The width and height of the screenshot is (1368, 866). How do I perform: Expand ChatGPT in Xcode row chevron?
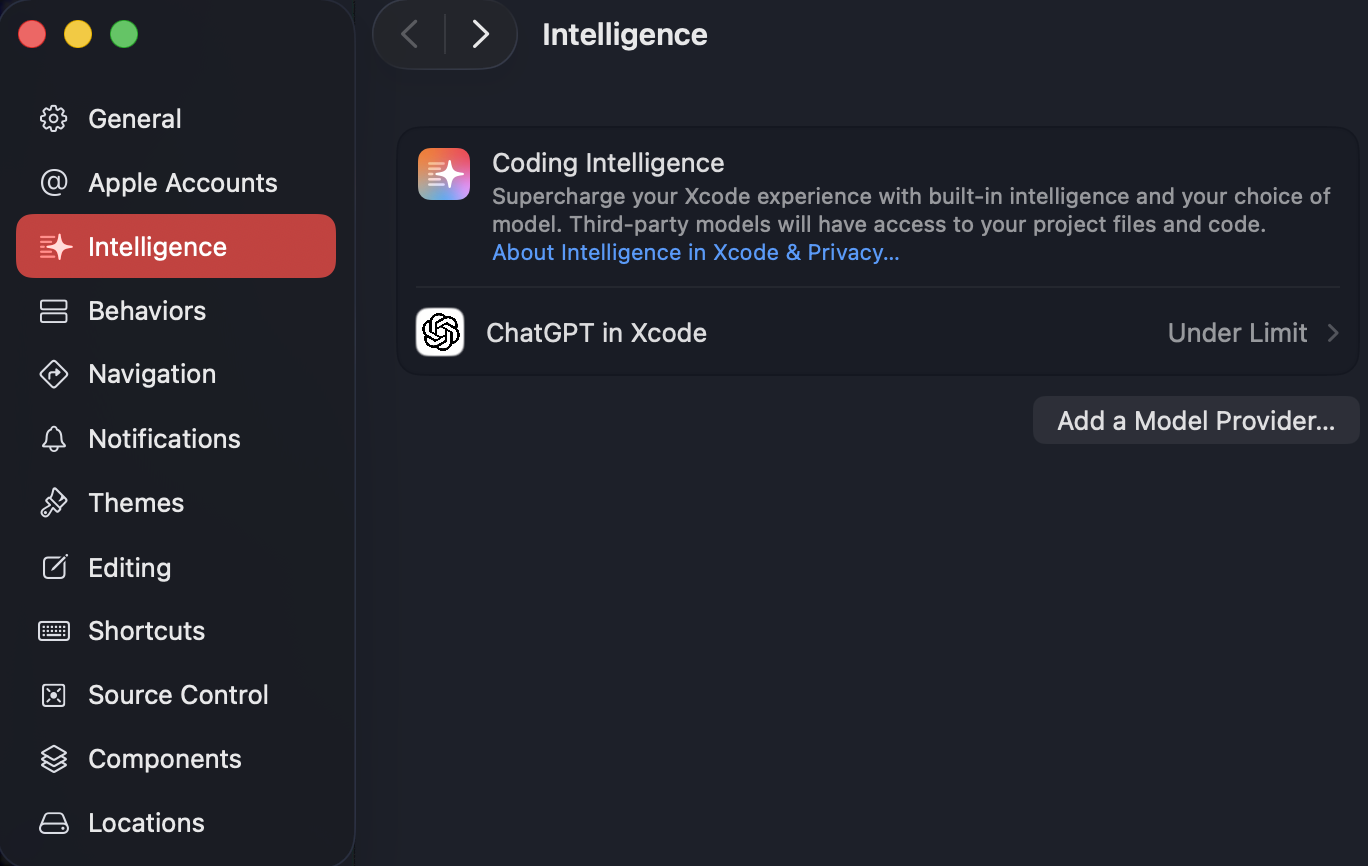(1333, 333)
